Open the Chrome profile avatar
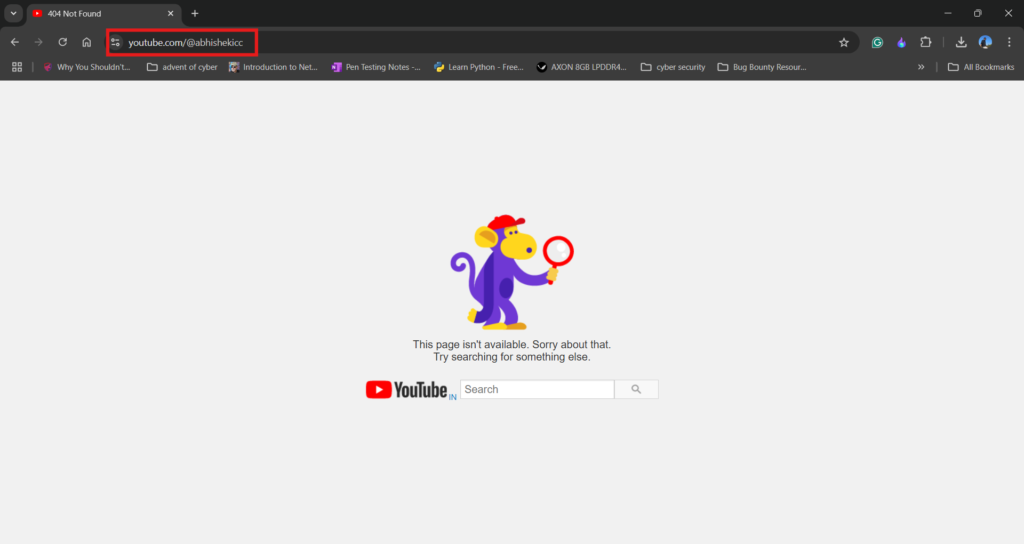This screenshot has height=544, width=1024. click(985, 42)
